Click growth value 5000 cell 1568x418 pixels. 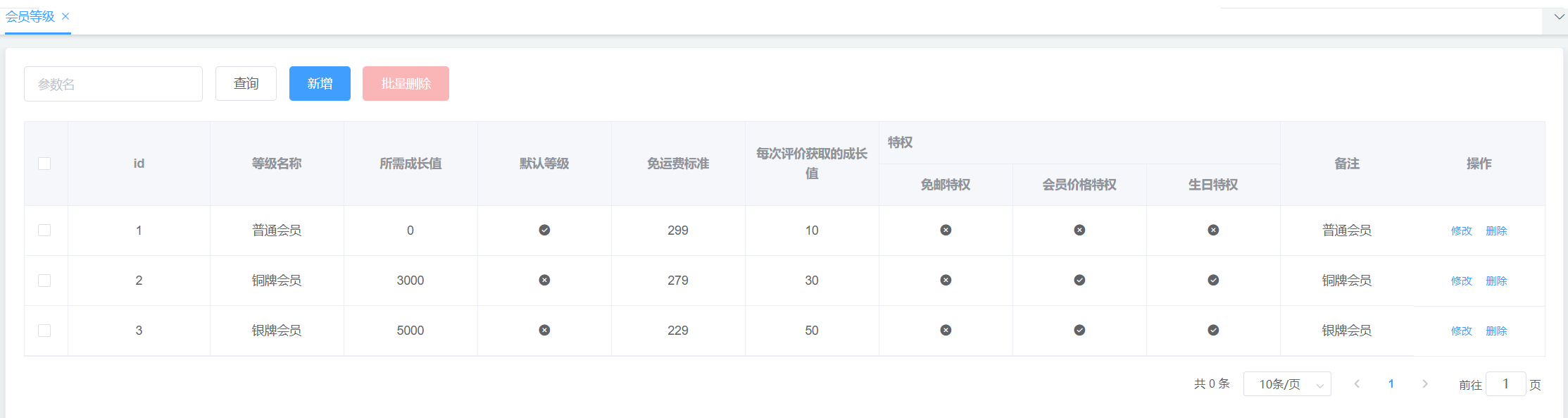[x=410, y=331]
